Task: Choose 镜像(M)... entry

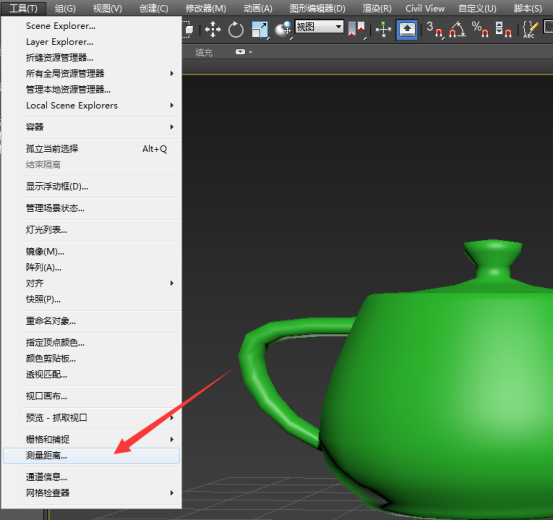Action: (92, 252)
